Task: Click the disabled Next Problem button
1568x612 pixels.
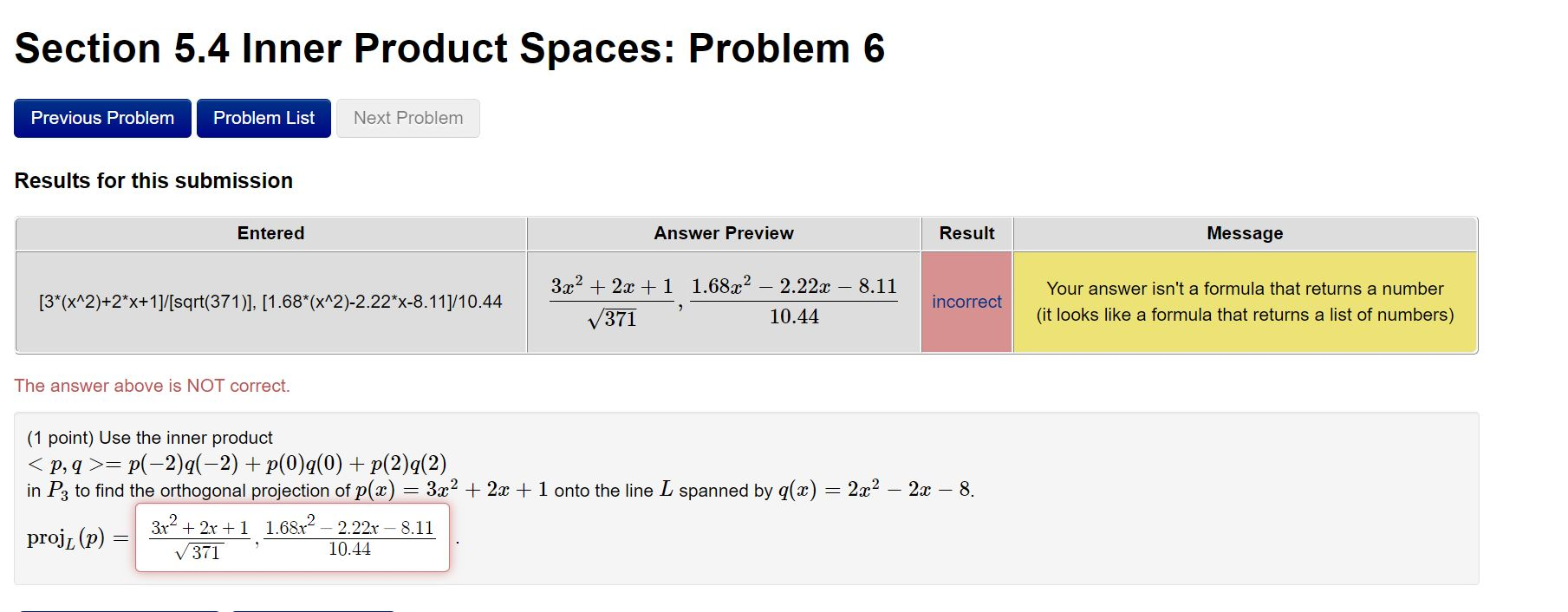Action: 407,118
